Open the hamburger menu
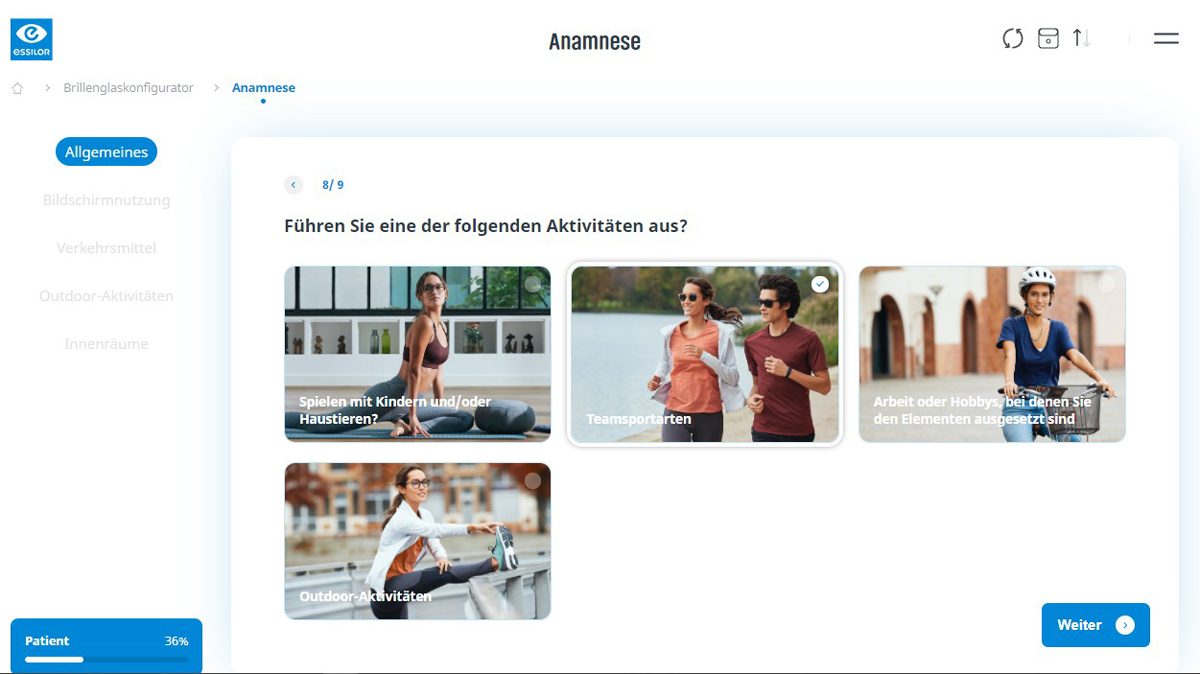Screen dimensions: 1200x674 click(x=1165, y=39)
